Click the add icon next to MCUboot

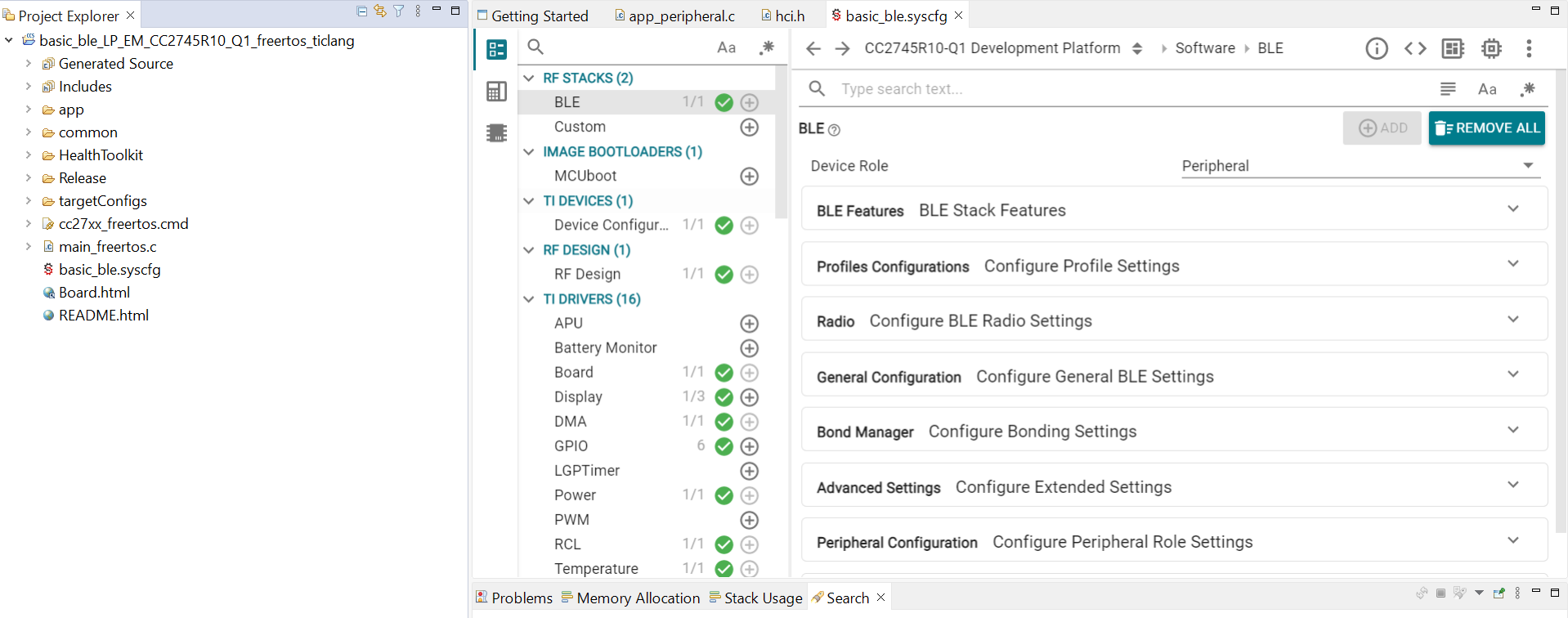[x=749, y=177]
